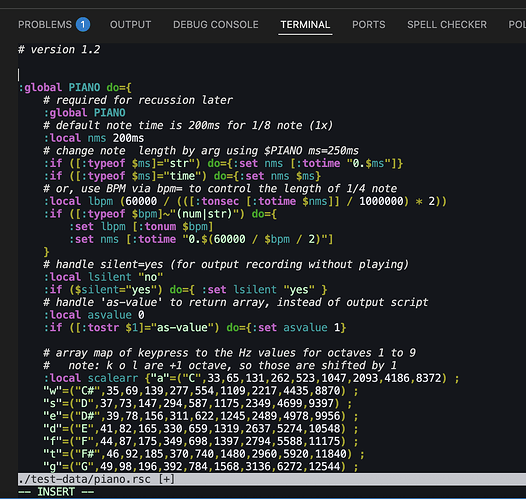
Task: Click the "d"=("E" array row
Action: click(201, 429)
